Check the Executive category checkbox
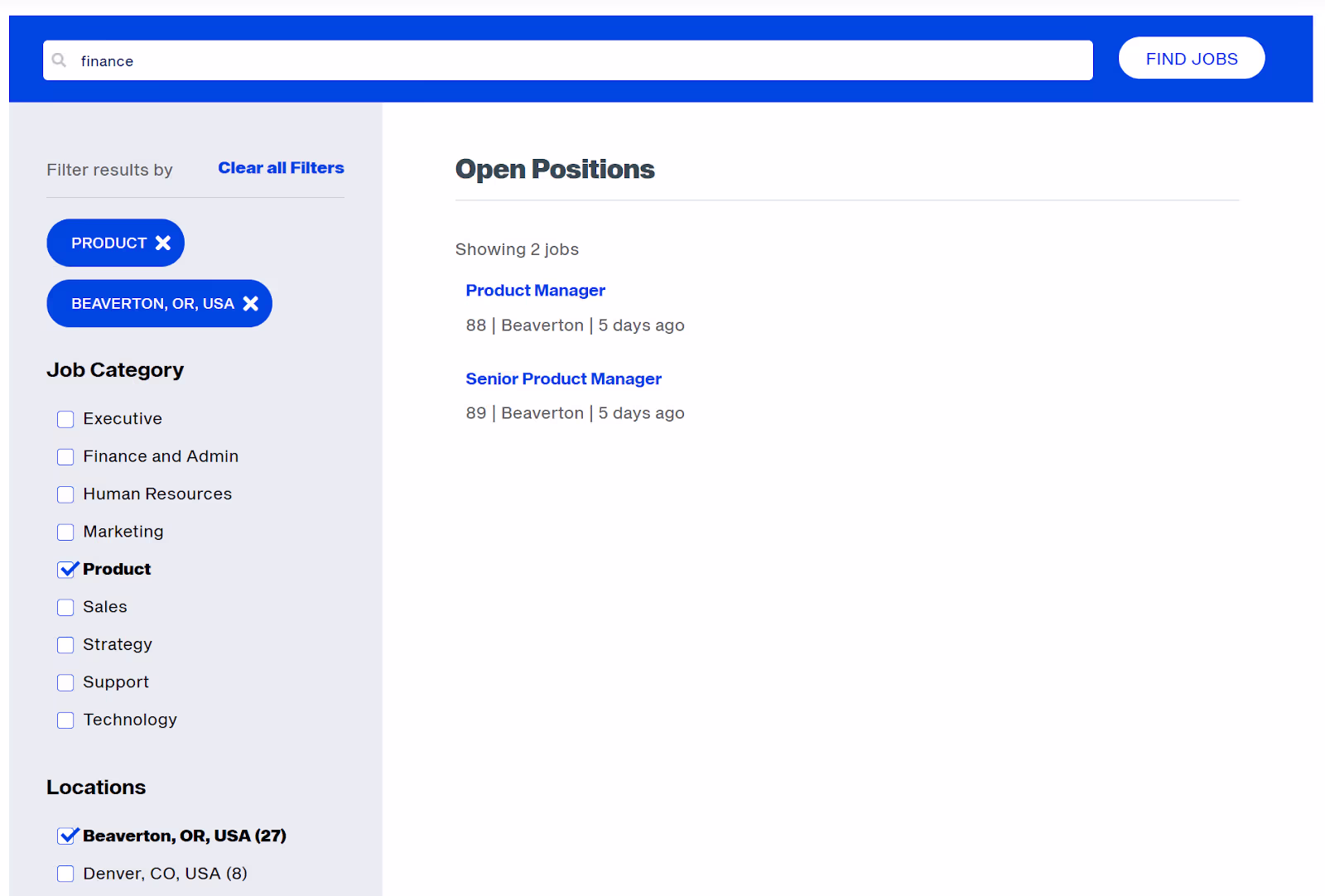 pos(65,419)
